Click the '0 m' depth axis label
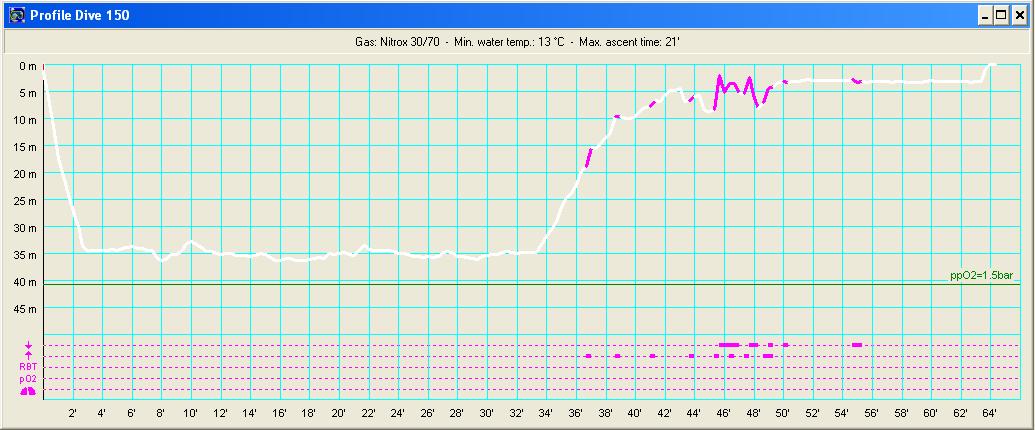This screenshot has width=1035, height=430. click(28, 65)
